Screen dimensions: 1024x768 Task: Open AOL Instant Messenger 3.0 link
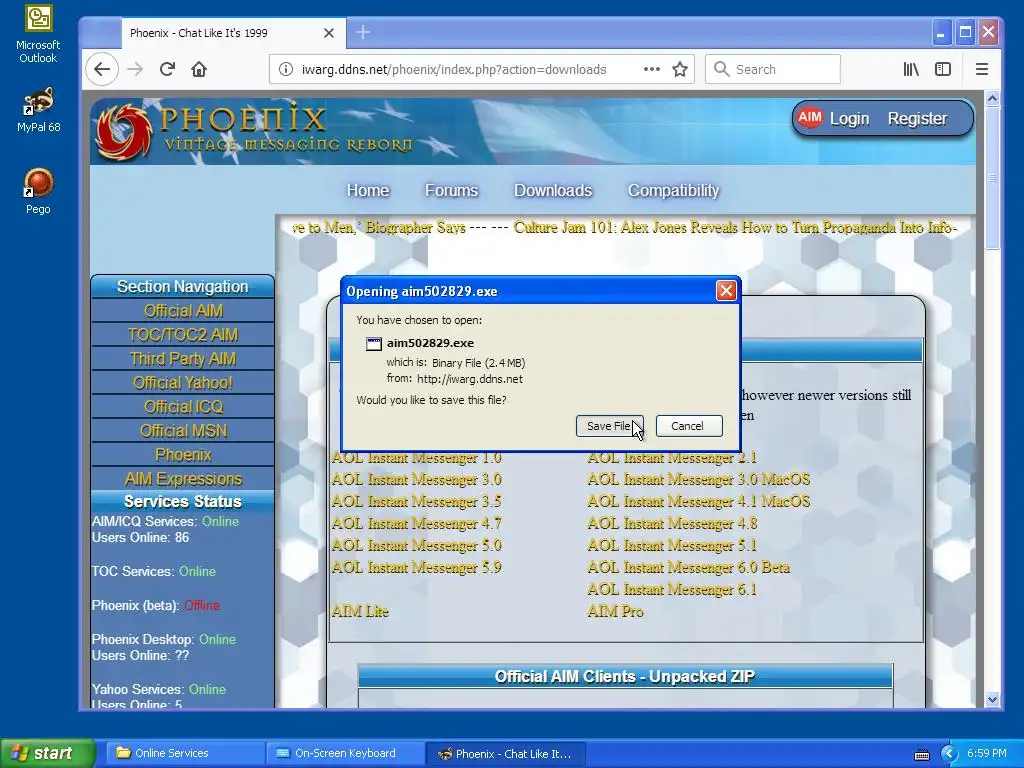tap(417, 479)
